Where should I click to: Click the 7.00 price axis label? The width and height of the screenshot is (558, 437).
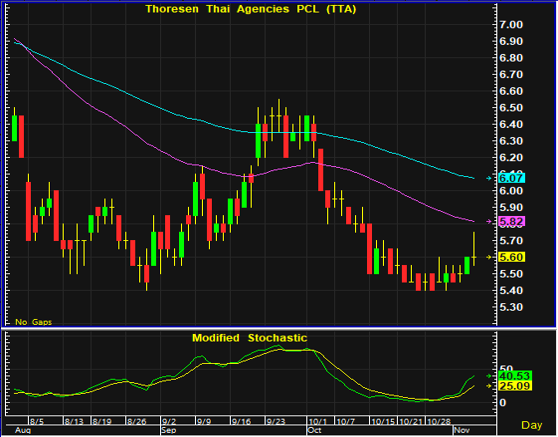tap(511, 25)
